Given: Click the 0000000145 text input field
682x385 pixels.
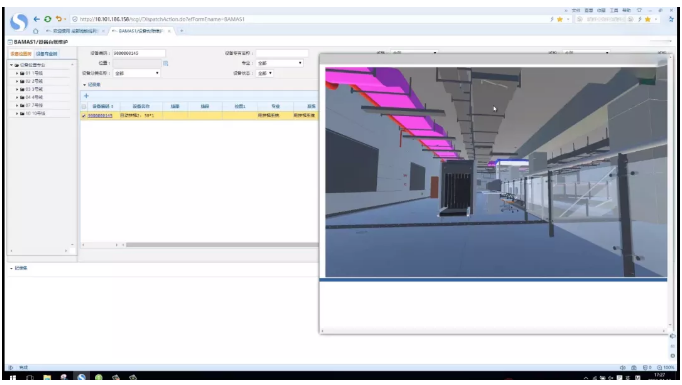Looking at the screenshot, I should click(x=139, y=53).
